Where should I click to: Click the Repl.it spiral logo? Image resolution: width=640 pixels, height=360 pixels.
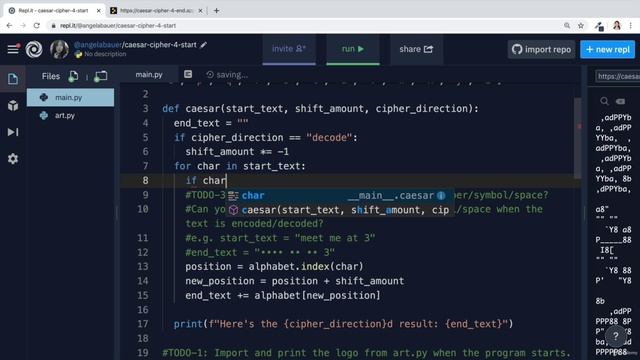pos(34,49)
